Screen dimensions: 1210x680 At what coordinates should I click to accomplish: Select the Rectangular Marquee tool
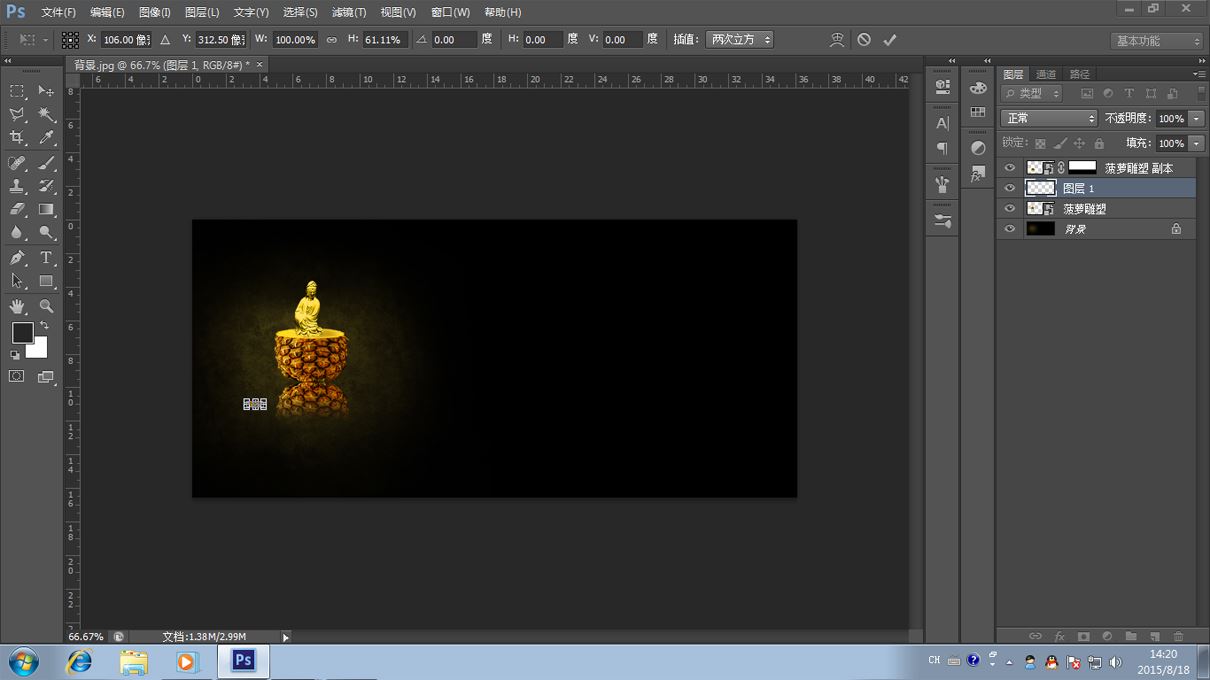(17, 91)
